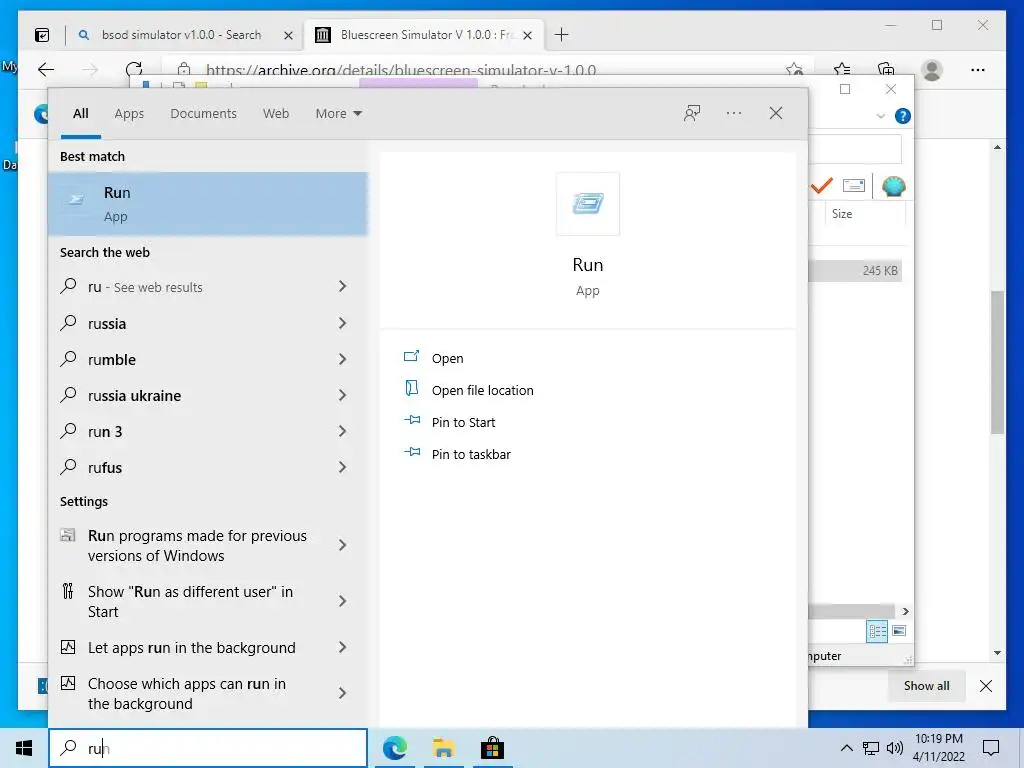Viewport: 1024px width, 768px height.
Task: Reload the page in Edge
Action: (134, 70)
